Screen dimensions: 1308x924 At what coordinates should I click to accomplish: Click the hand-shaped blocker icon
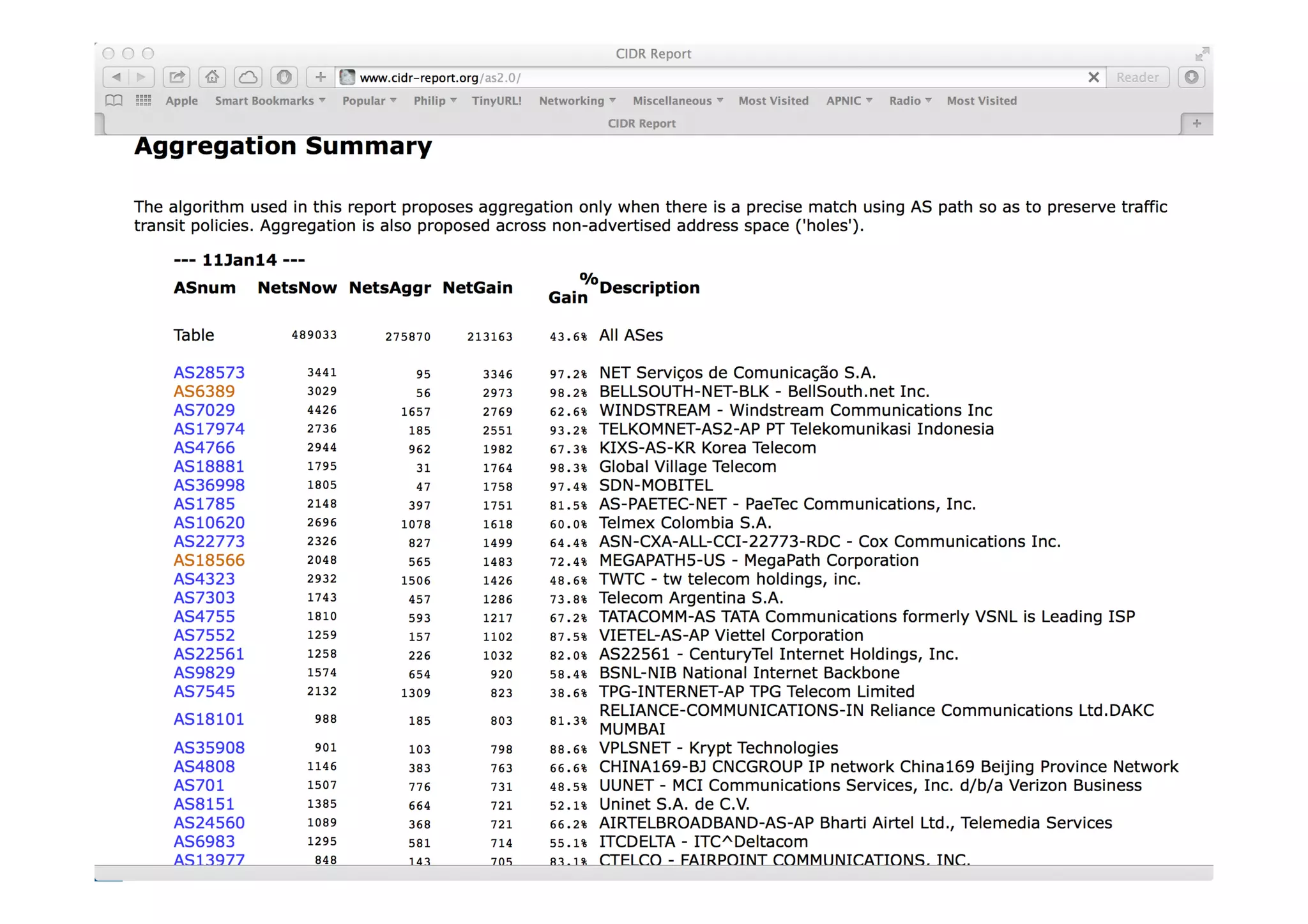point(284,77)
